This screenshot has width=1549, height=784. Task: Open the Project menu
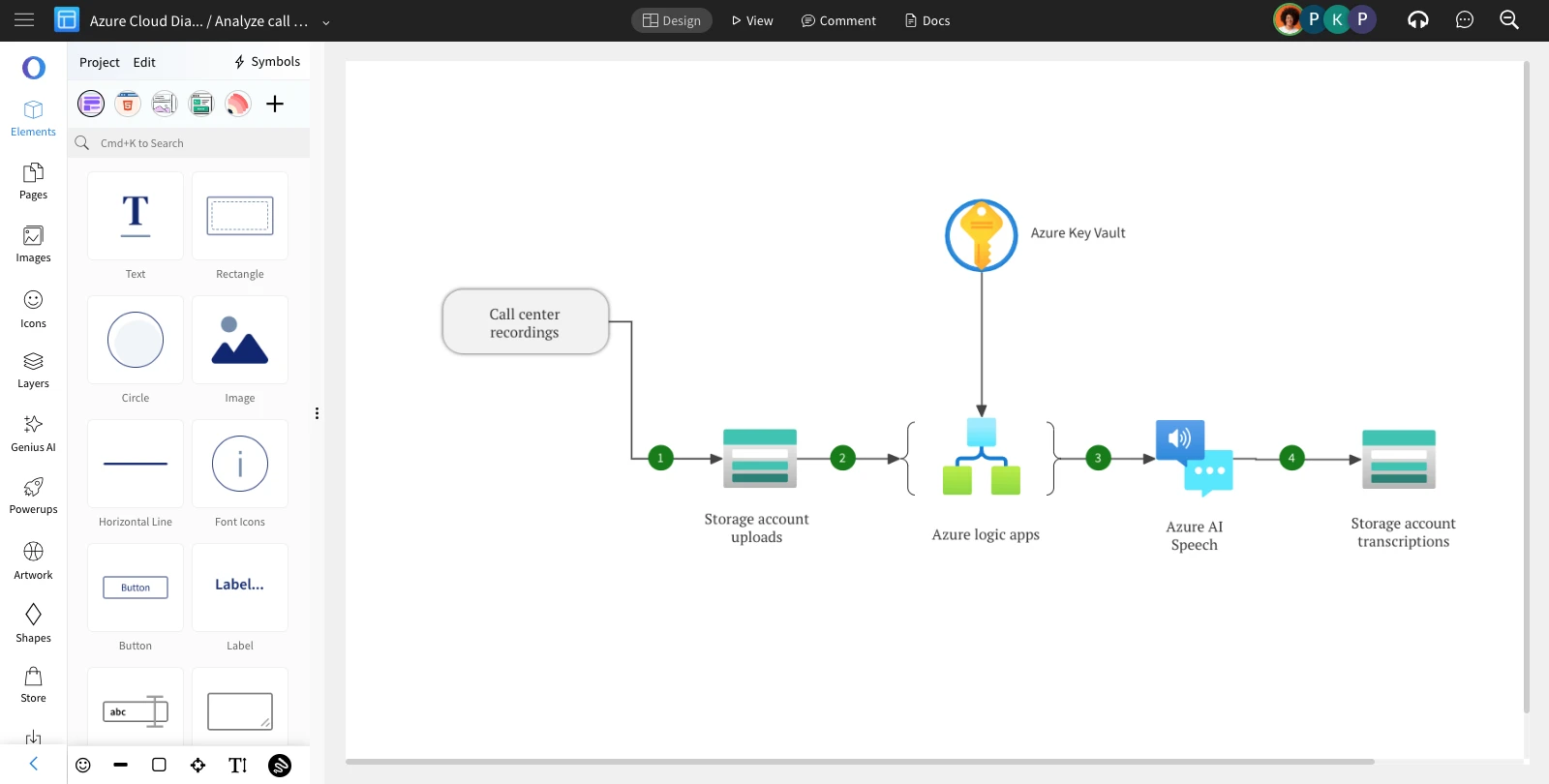(100, 62)
